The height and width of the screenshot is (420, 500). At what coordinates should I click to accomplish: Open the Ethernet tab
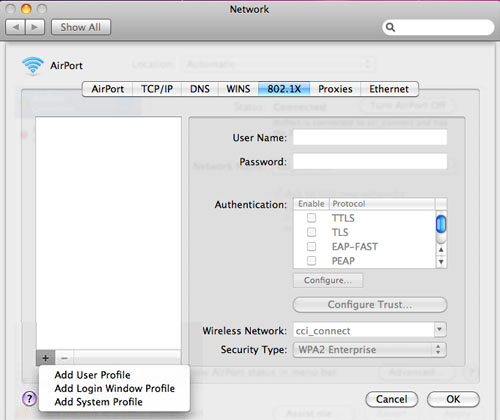389,89
